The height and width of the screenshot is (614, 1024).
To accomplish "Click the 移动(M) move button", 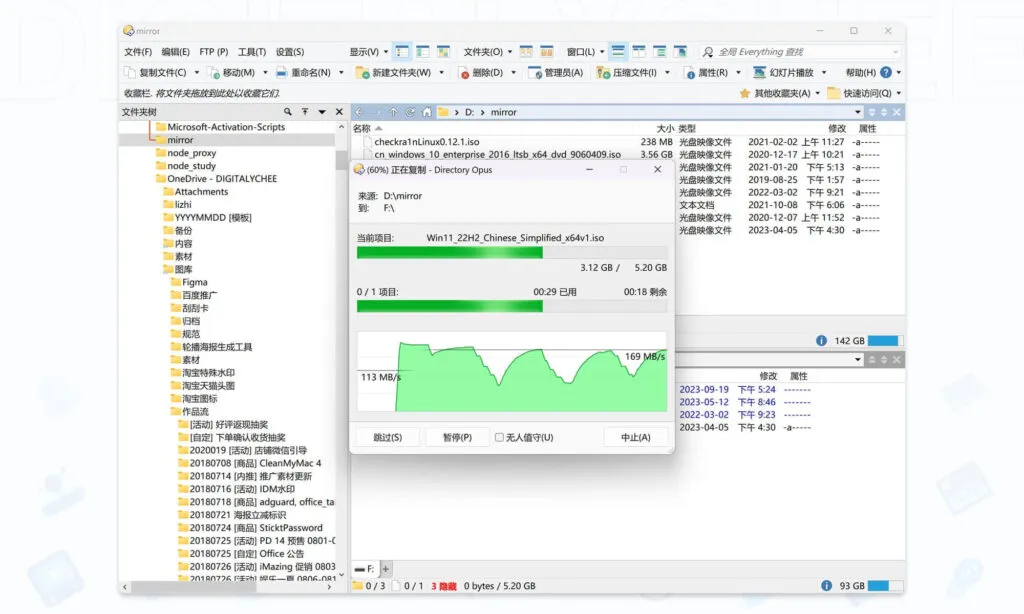I will (231, 73).
